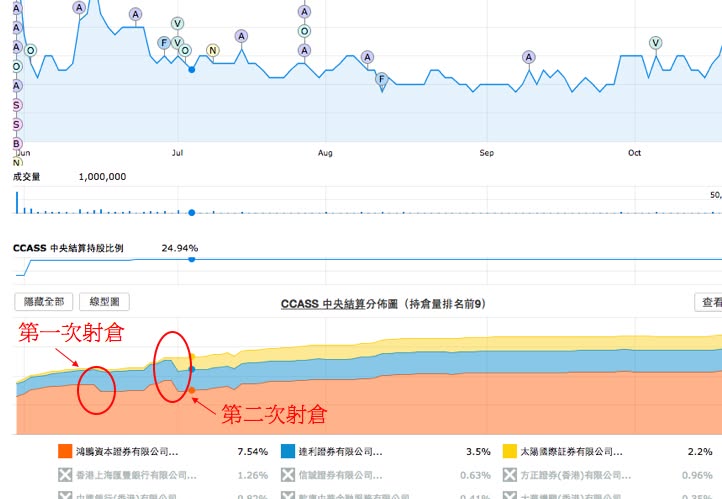Click the CCASS 中央結算持股比例 label
Image resolution: width=722 pixels, height=499 pixels.
(x=68, y=248)
